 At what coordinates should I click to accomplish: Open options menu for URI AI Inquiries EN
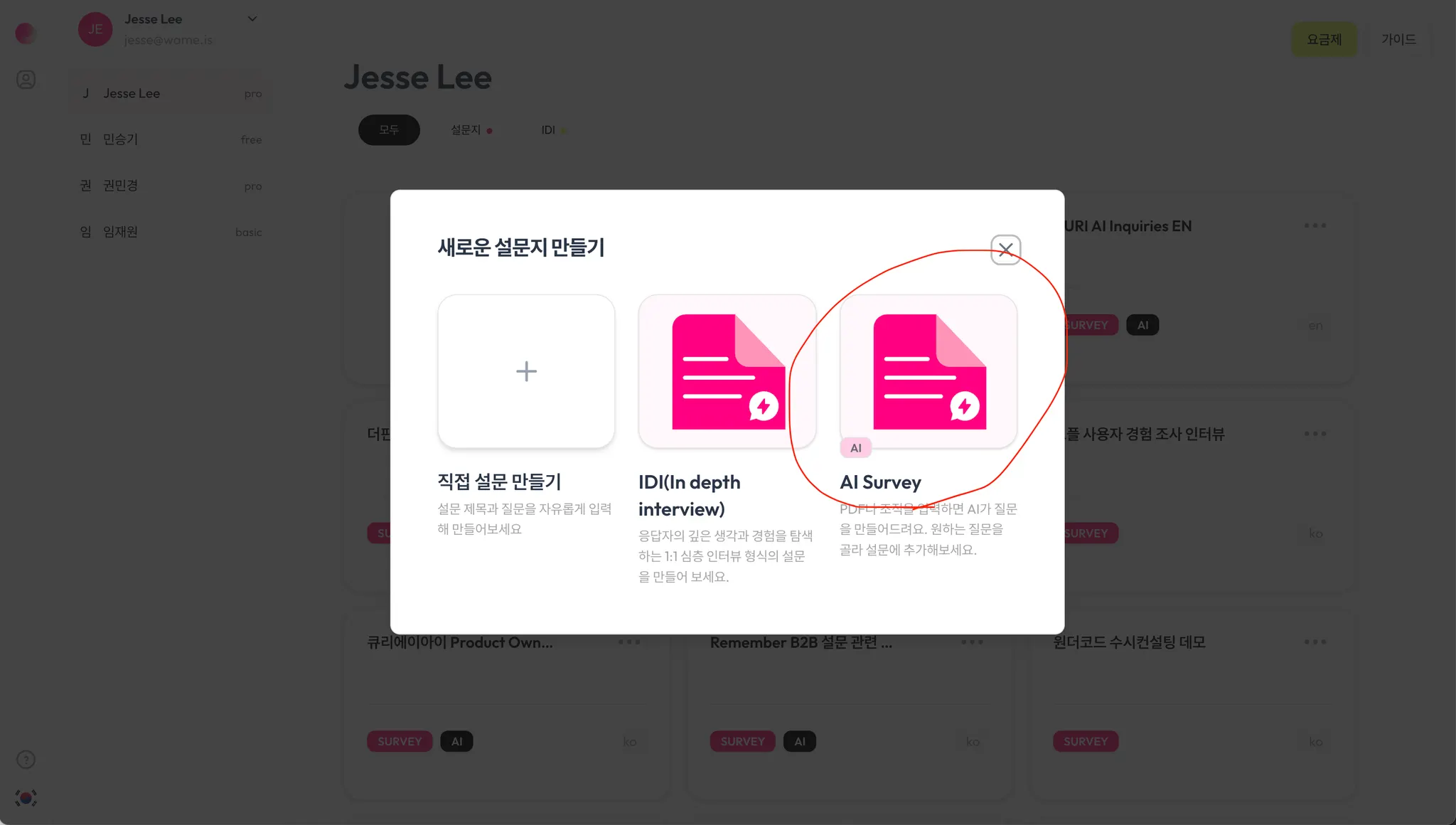click(x=1315, y=225)
